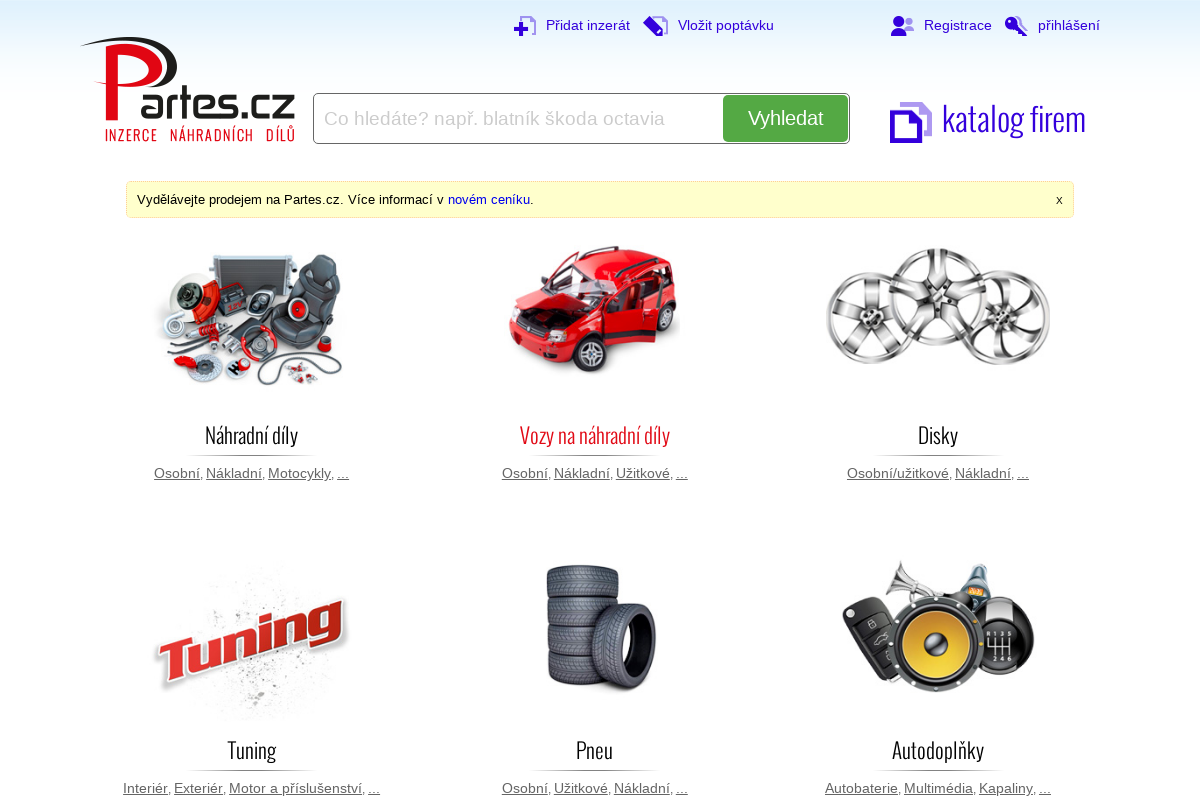Viewport: 1200px width, 800px height.
Task: Click the red car image
Action: click(594, 309)
